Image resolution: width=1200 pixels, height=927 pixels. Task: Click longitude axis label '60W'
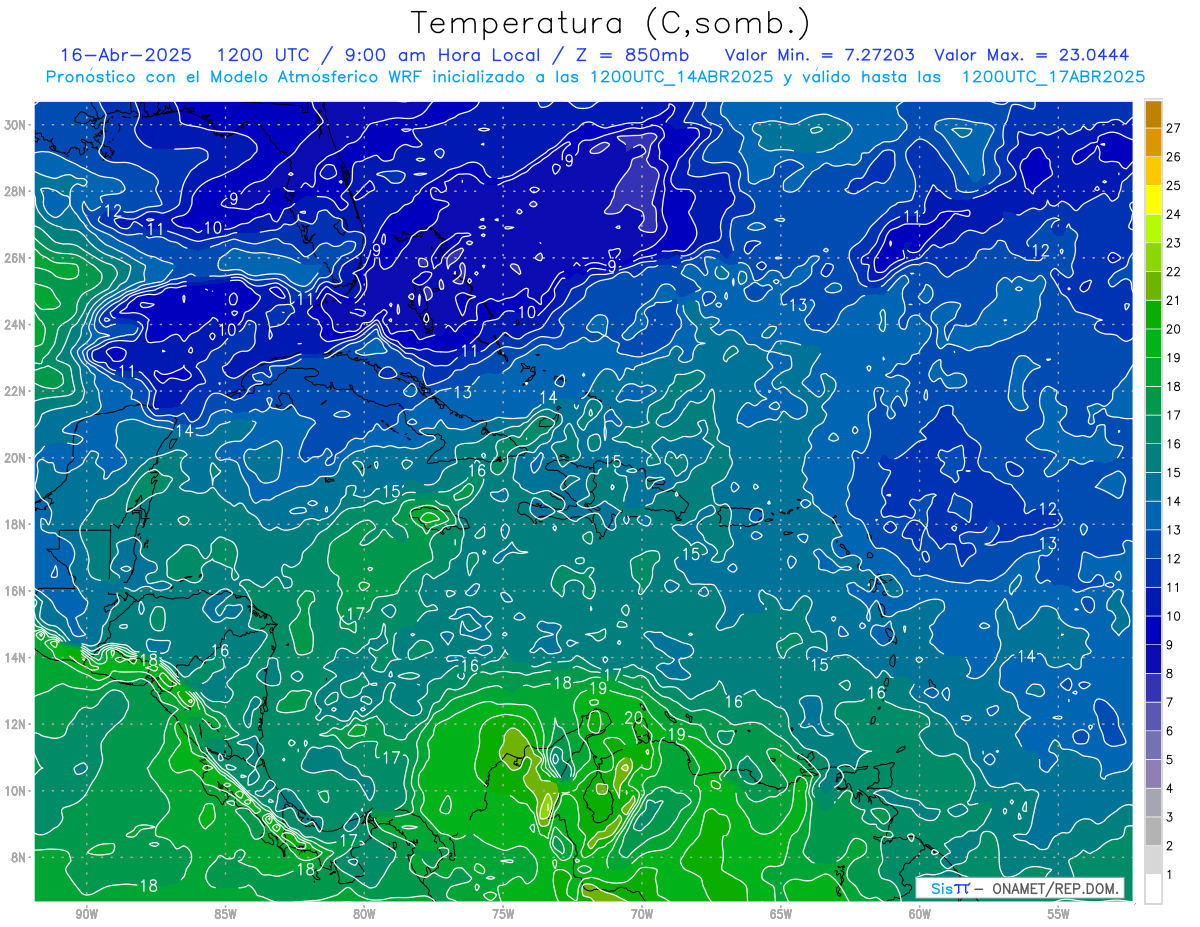coord(920,914)
